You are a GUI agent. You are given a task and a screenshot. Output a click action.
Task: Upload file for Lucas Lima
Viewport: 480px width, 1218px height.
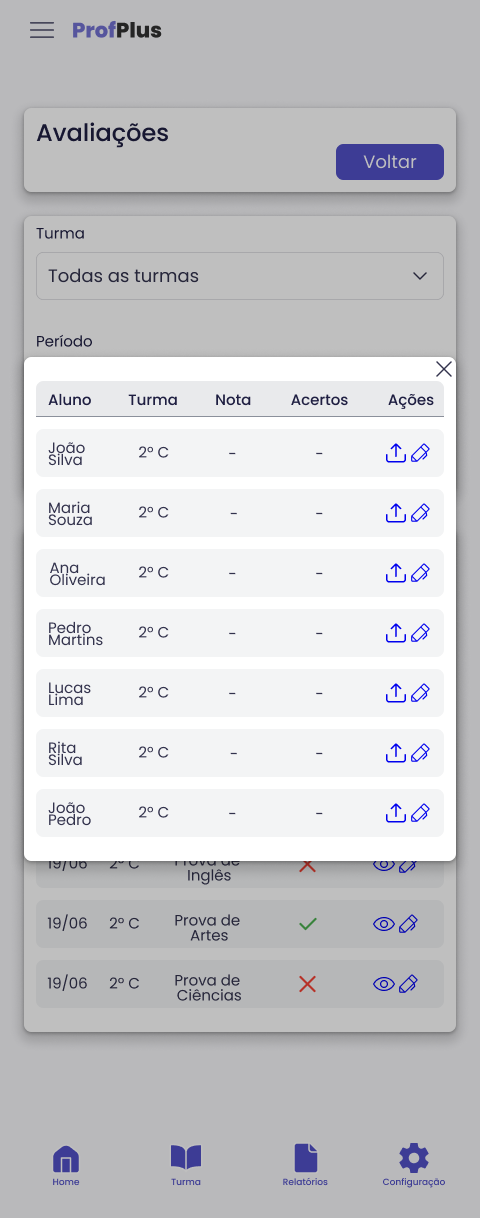(x=396, y=693)
